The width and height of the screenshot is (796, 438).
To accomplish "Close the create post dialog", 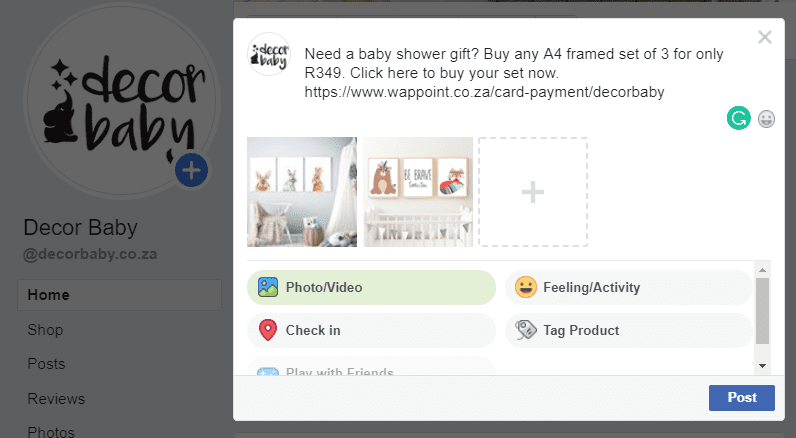I will click(x=765, y=37).
